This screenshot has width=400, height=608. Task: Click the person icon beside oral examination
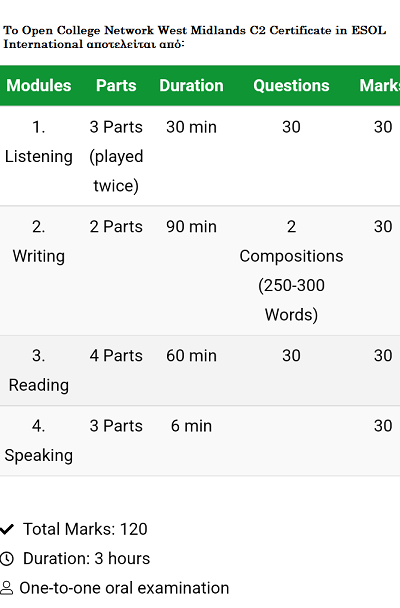(7, 588)
